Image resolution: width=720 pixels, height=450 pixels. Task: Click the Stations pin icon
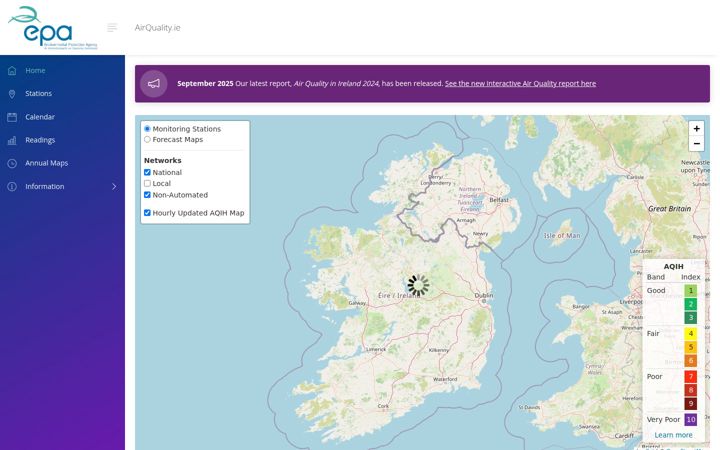click(x=12, y=94)
